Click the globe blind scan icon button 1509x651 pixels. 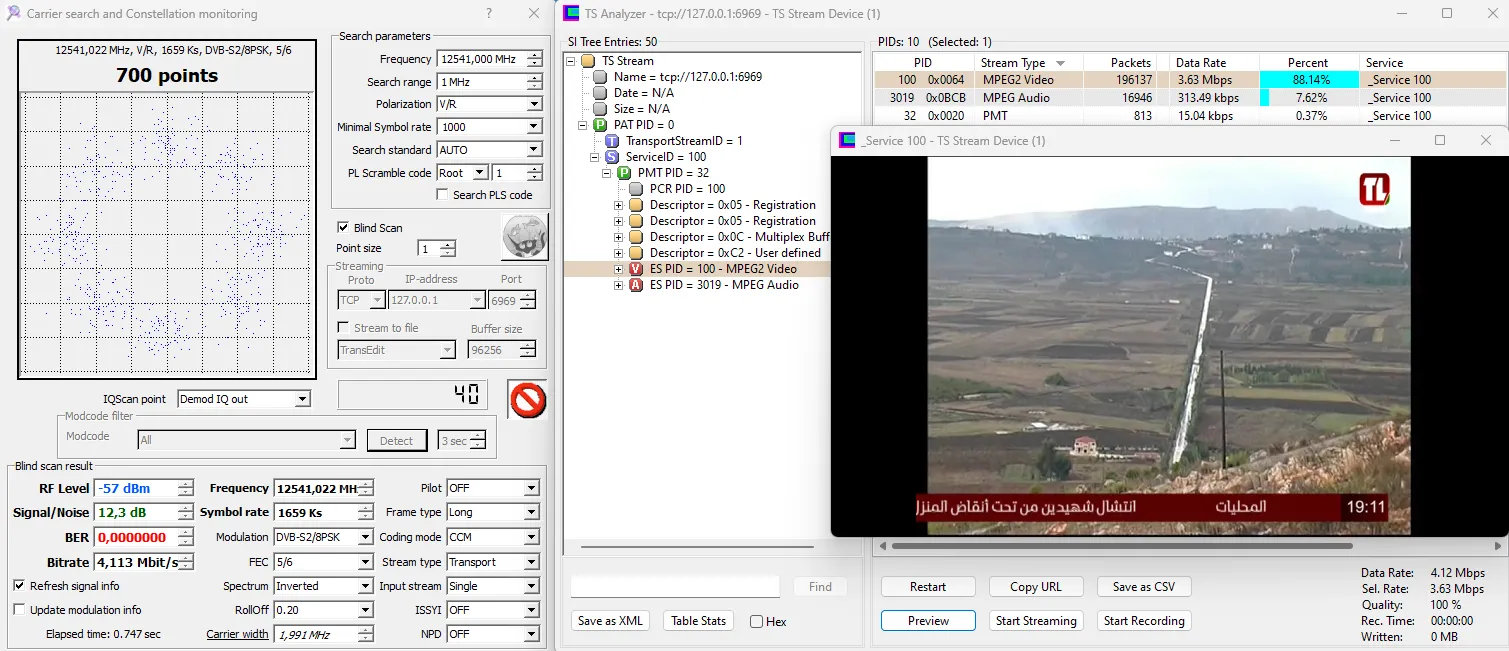coord(525,237)
